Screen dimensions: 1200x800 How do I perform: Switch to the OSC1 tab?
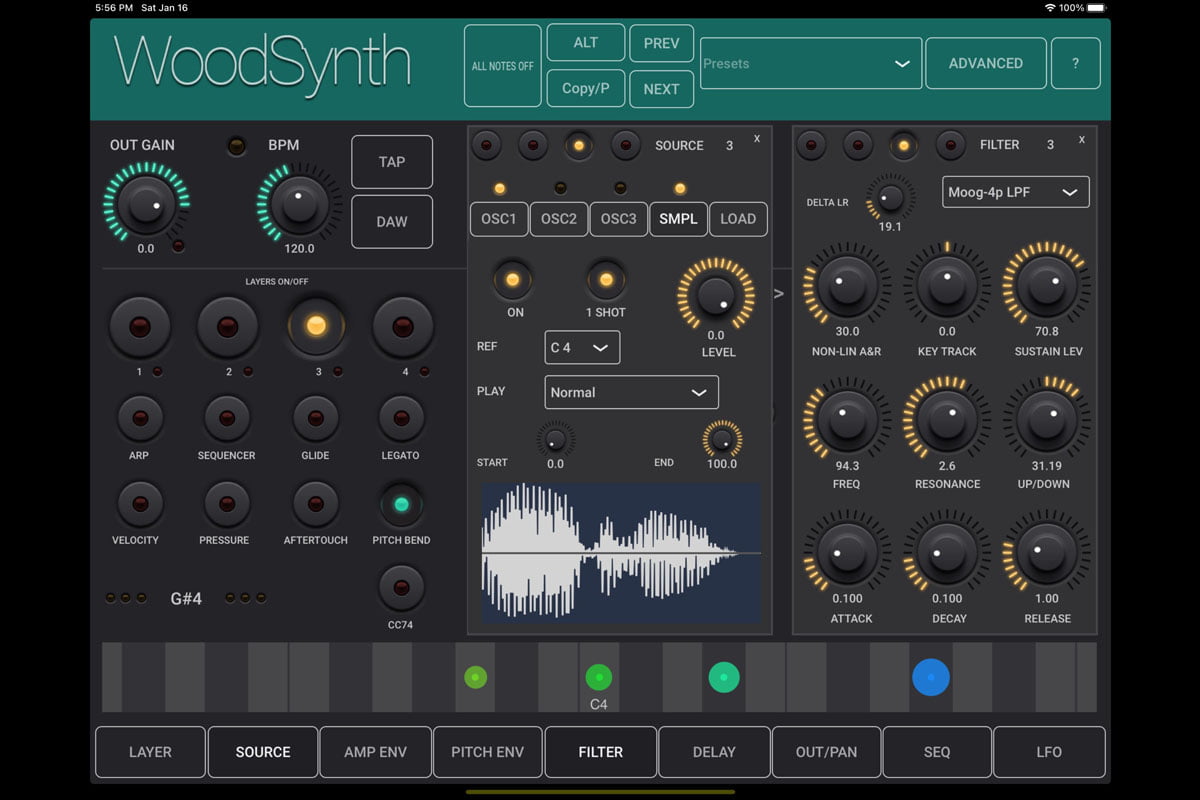pyautogui.click(x=499, y=219)
